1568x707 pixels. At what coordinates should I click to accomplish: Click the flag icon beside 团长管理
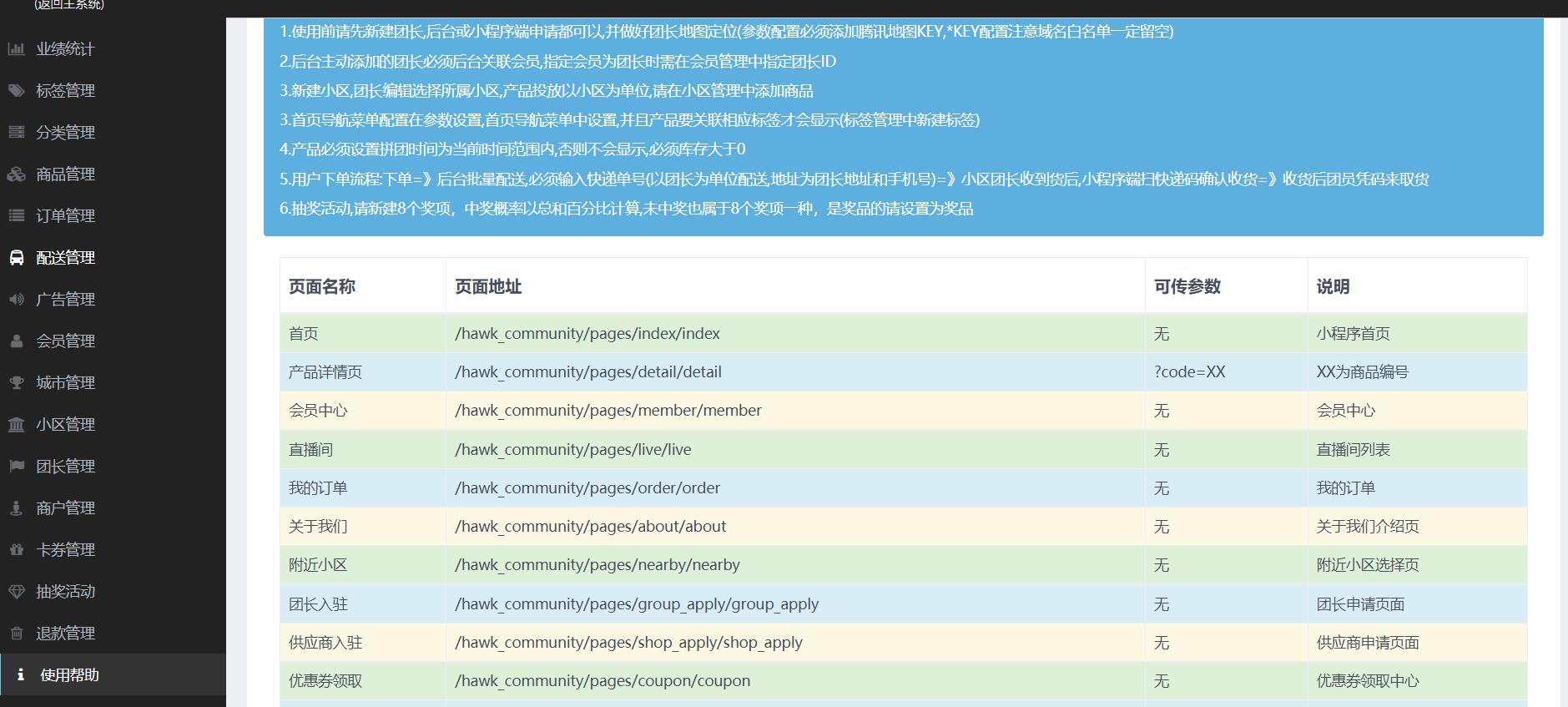[16, 467]
